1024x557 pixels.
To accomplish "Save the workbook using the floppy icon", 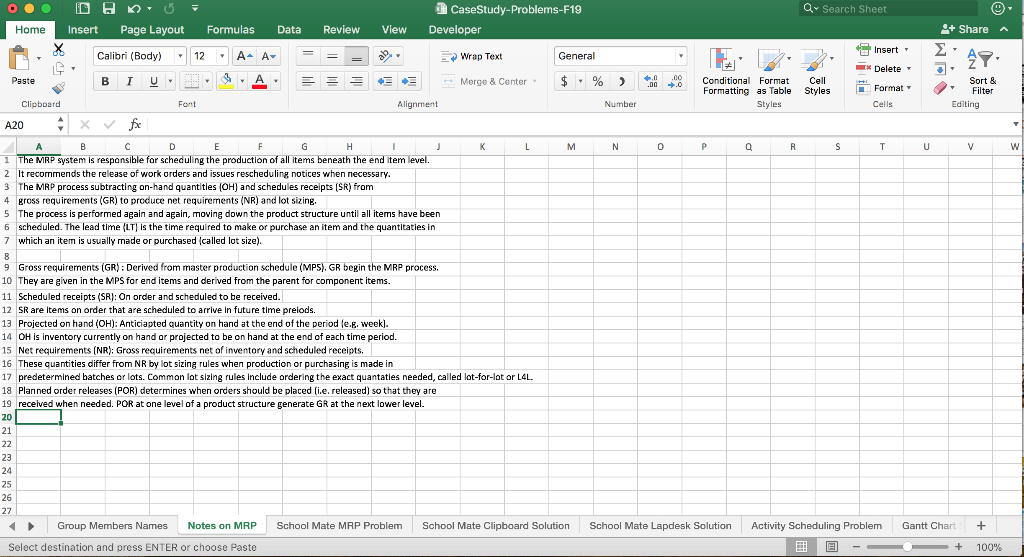I will point(108,8).
